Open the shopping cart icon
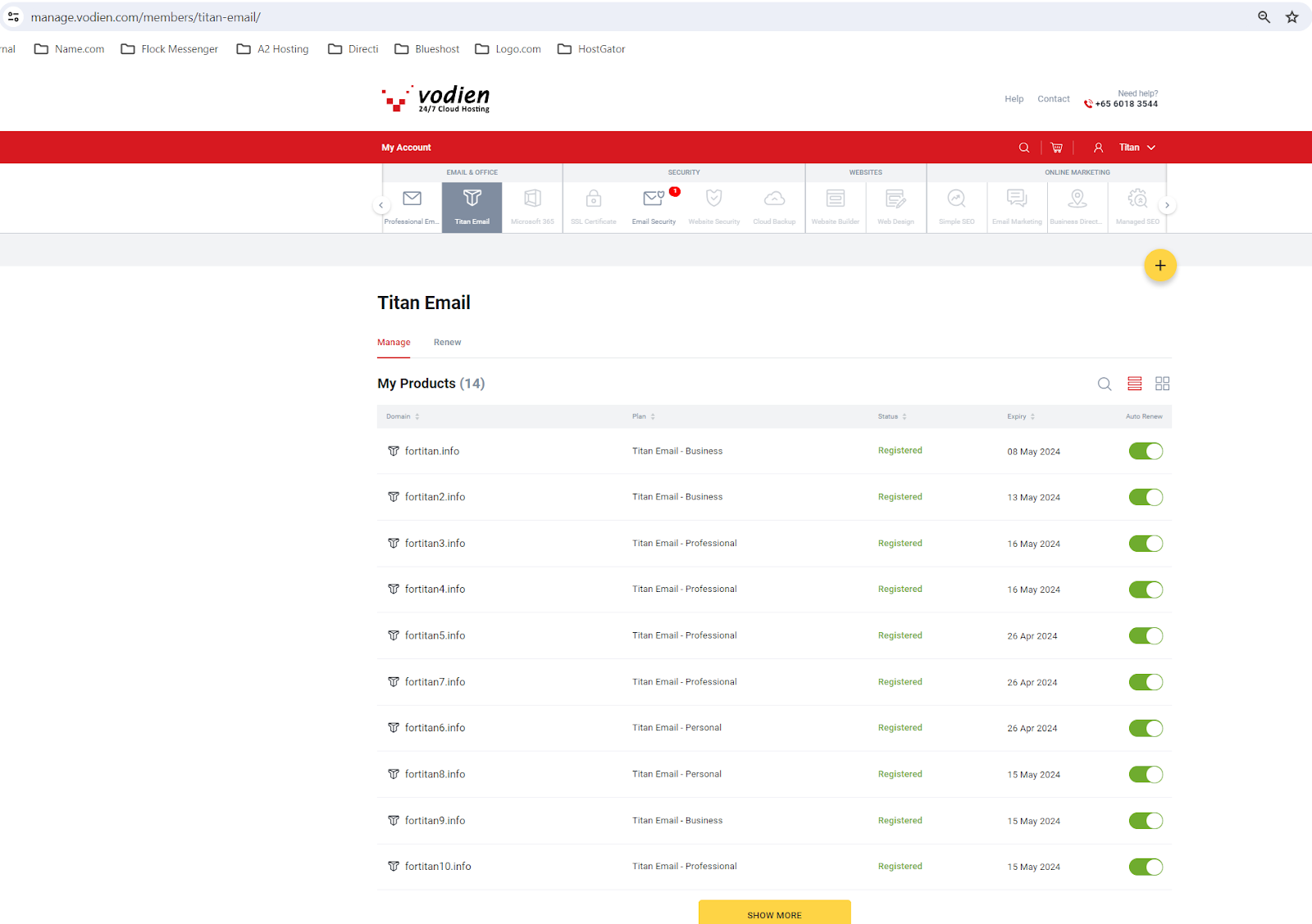Screen dimensions: 1312x924 click(x=1057, y=148)
